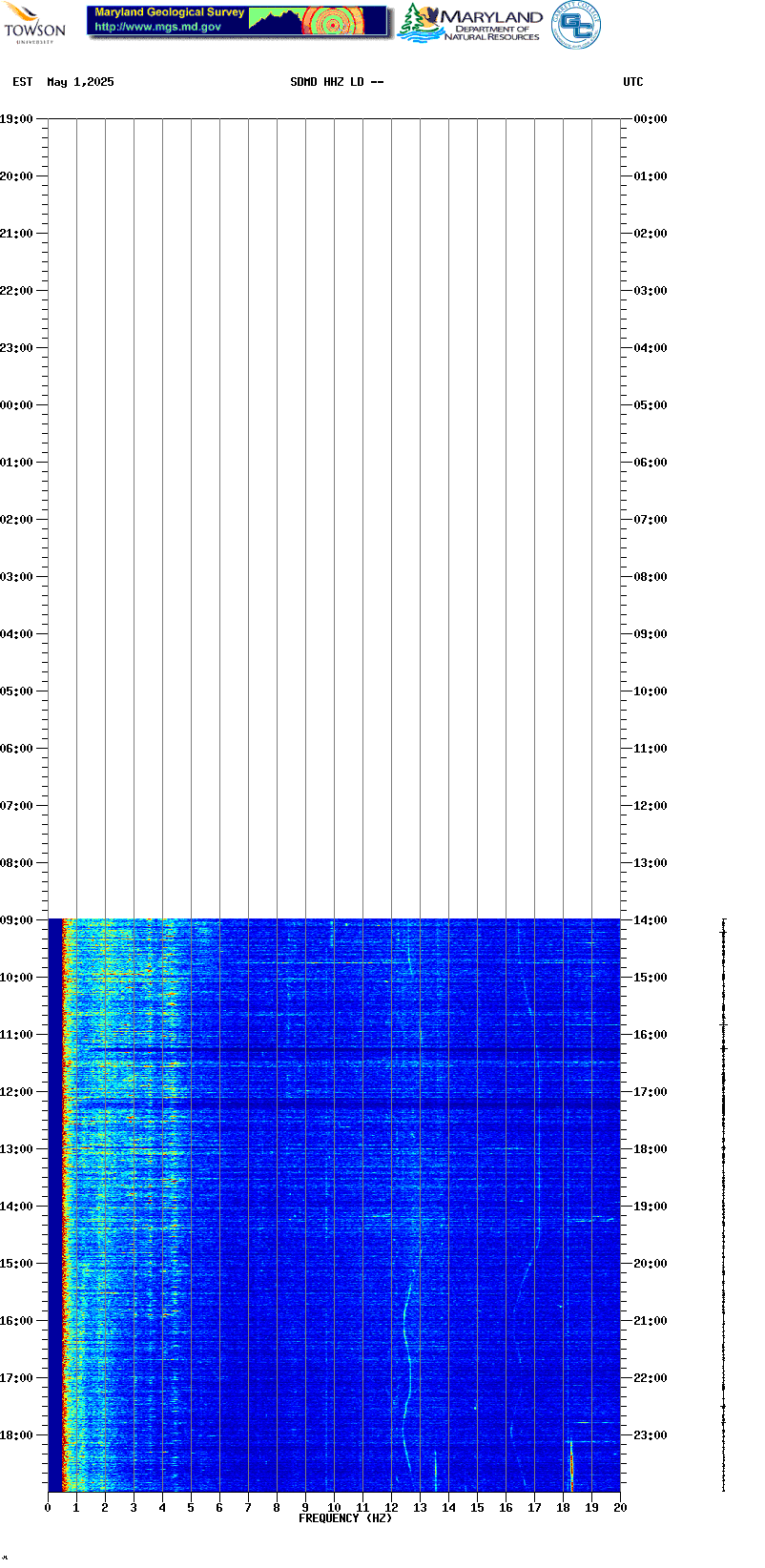Click the 23:00 UTC time axis marker
The image size is (765, 1568).
click(x=651, y=1435)
